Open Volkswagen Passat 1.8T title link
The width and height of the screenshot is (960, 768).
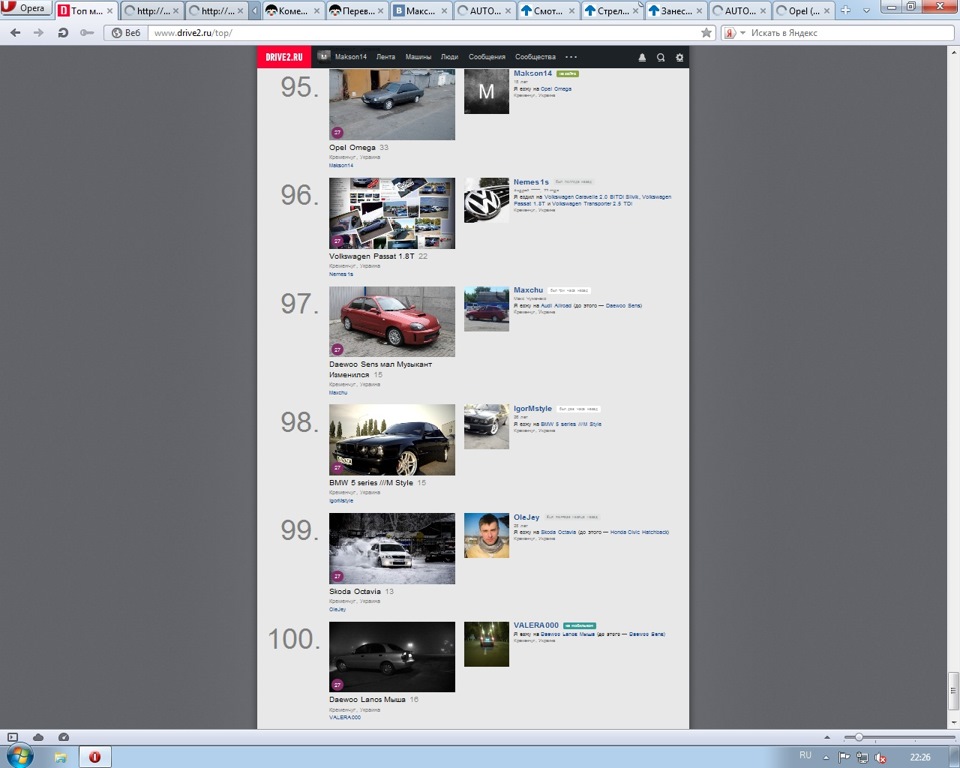tap(372, 257)
